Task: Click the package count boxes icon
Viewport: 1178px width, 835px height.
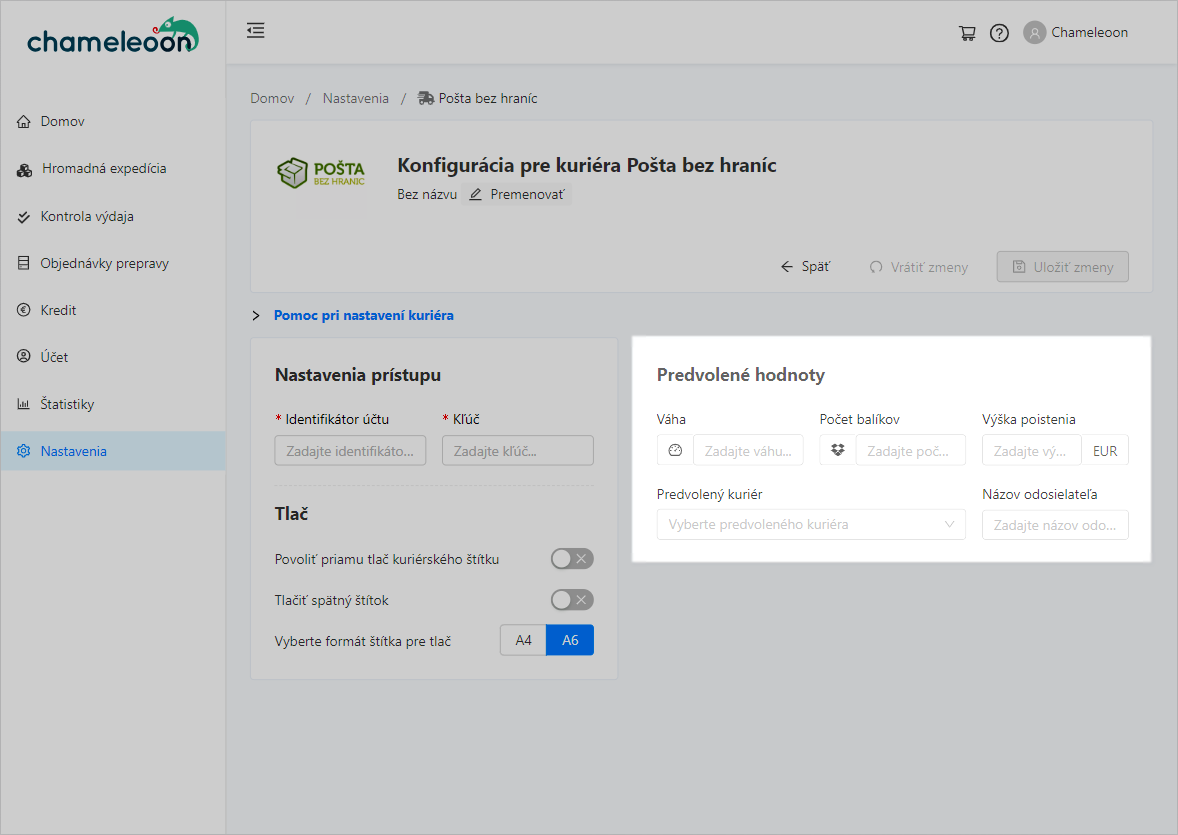Action: coord(838,451)
